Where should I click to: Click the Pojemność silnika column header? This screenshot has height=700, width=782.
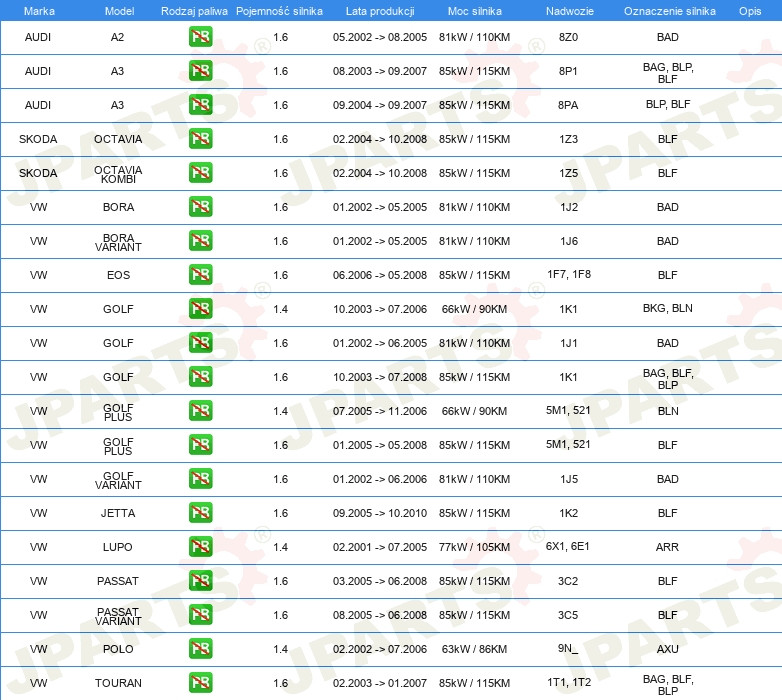pos(279,11)
